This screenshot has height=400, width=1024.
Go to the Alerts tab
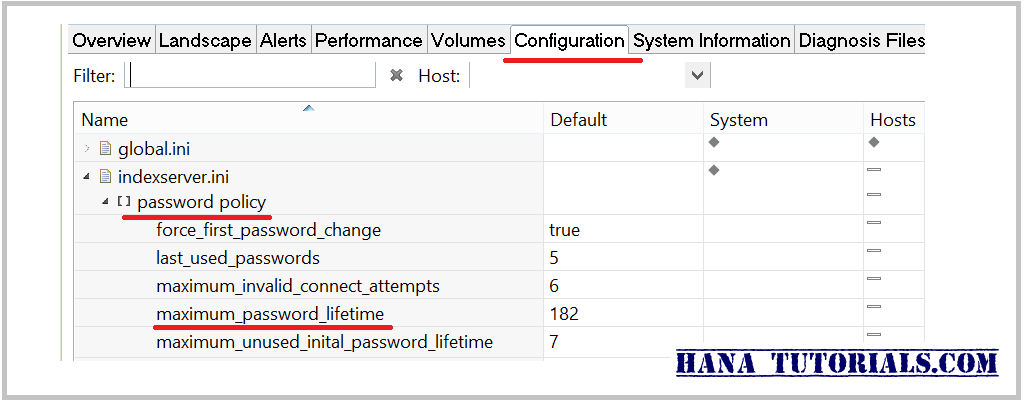click(283, 41)
